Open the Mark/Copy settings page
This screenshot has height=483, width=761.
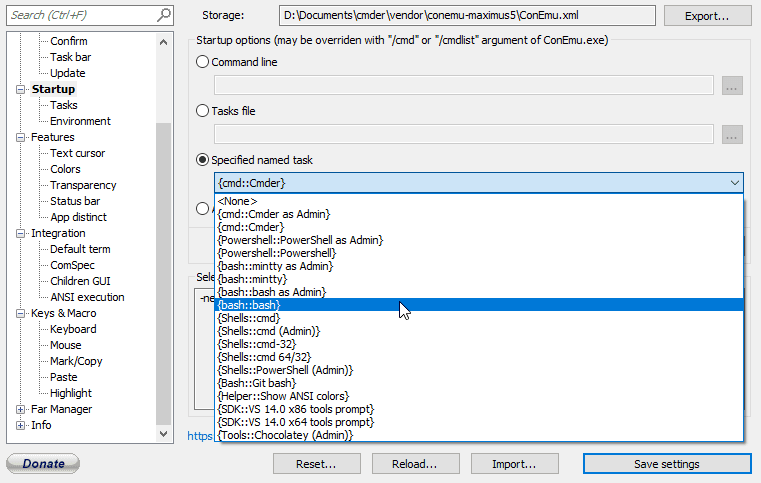(x=76, y=362)
